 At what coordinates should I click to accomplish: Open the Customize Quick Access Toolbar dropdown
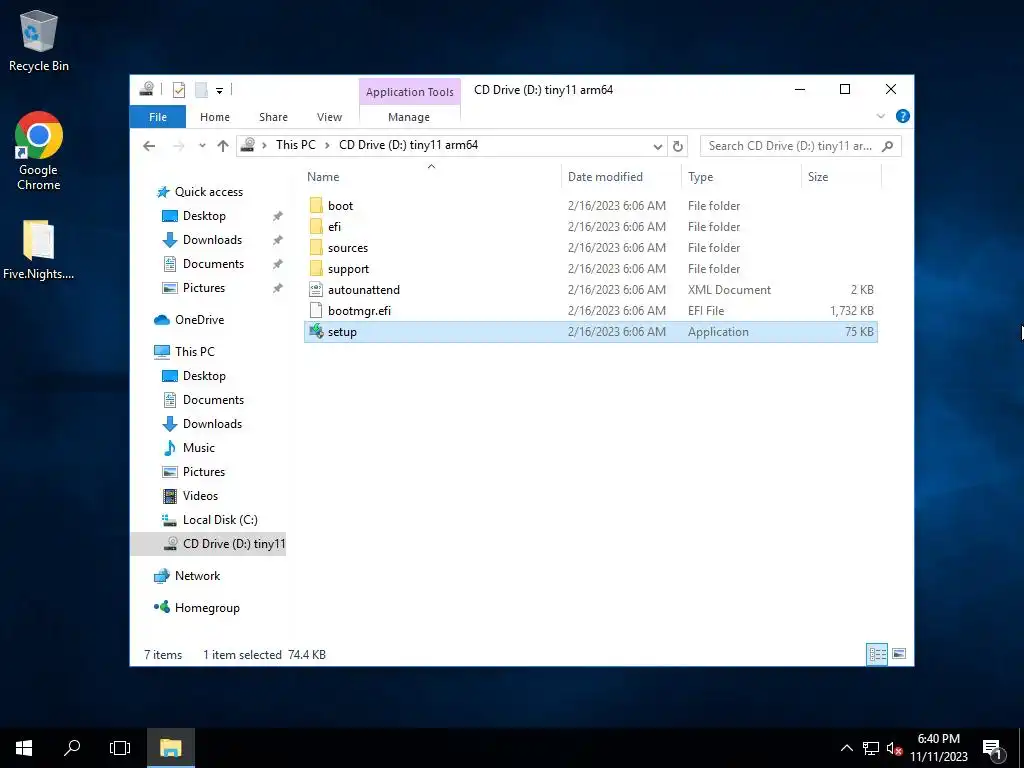point(219,91)
